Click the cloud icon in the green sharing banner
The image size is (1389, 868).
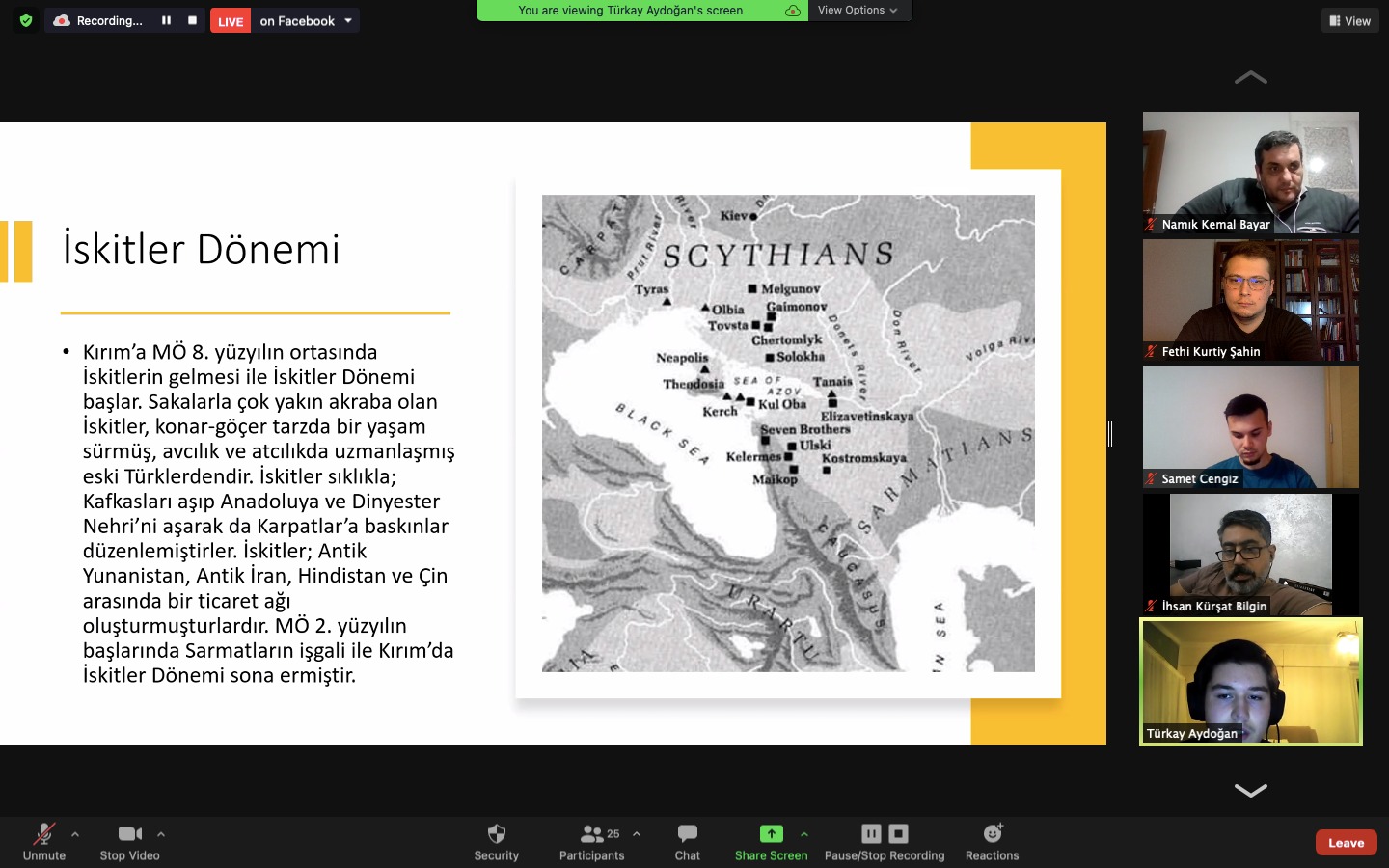pos(792,11)
